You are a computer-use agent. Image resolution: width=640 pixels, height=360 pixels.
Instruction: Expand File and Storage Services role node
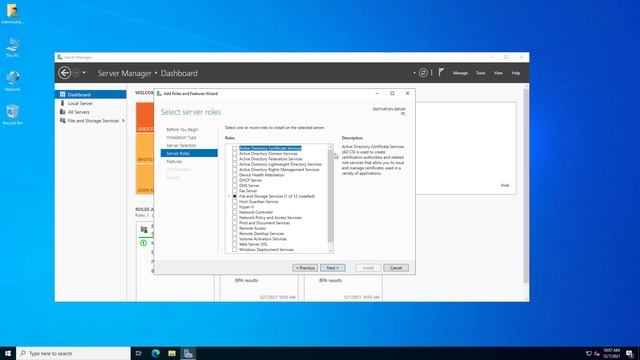point(229,196)
